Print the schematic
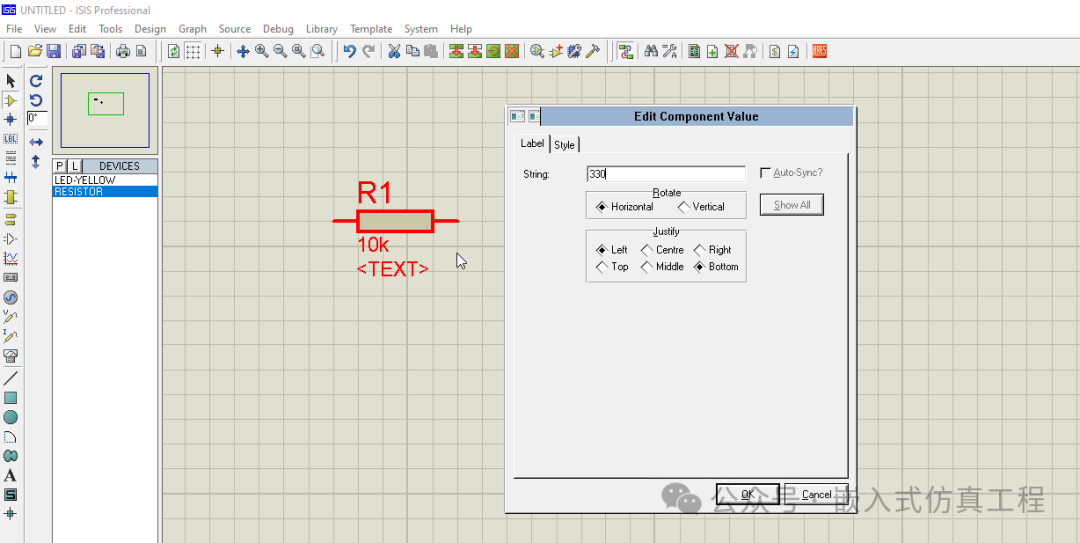 [x=123, y=51]
